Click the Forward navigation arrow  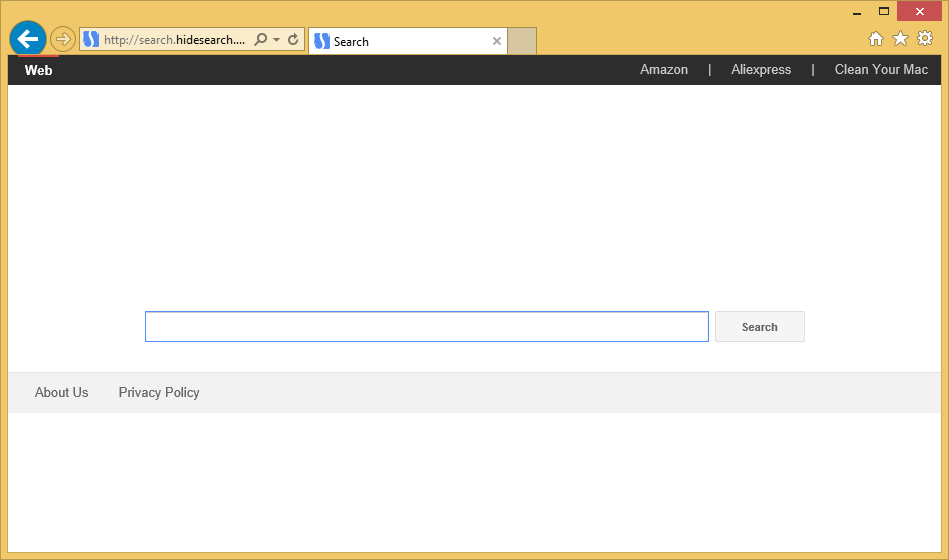point(63,39)
